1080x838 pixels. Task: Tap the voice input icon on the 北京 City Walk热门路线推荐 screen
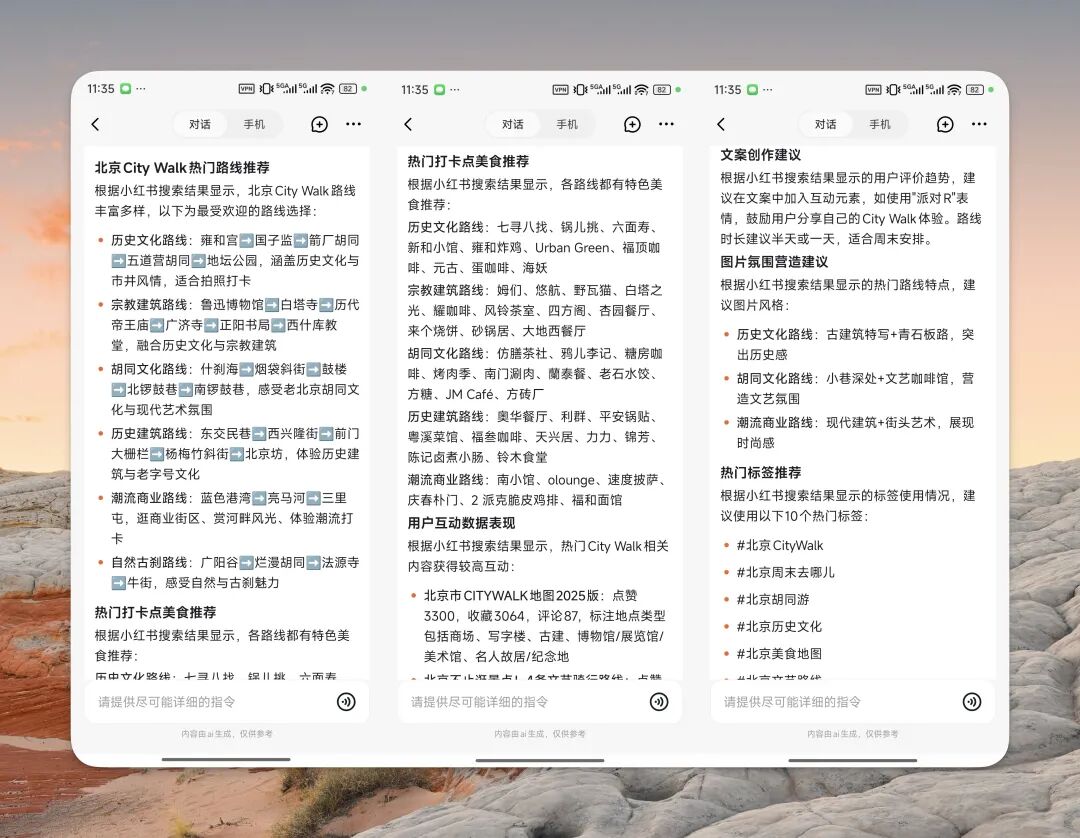pyautogui.click(x=346, y=702)
